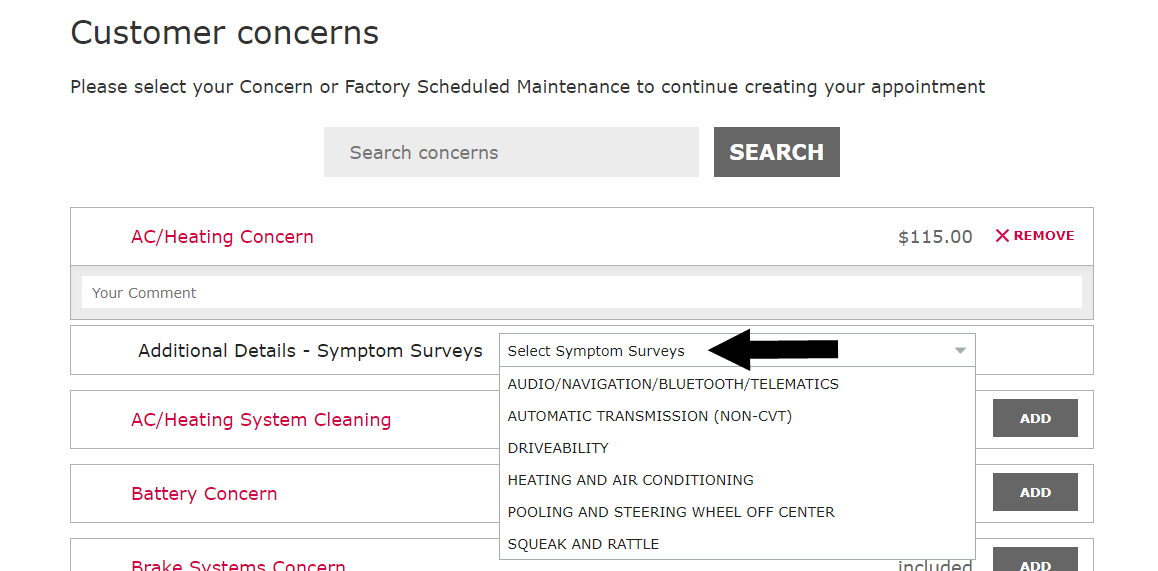
Task: Select SQUEAK AND RATTLE option
Action: [x=583, y=544]
